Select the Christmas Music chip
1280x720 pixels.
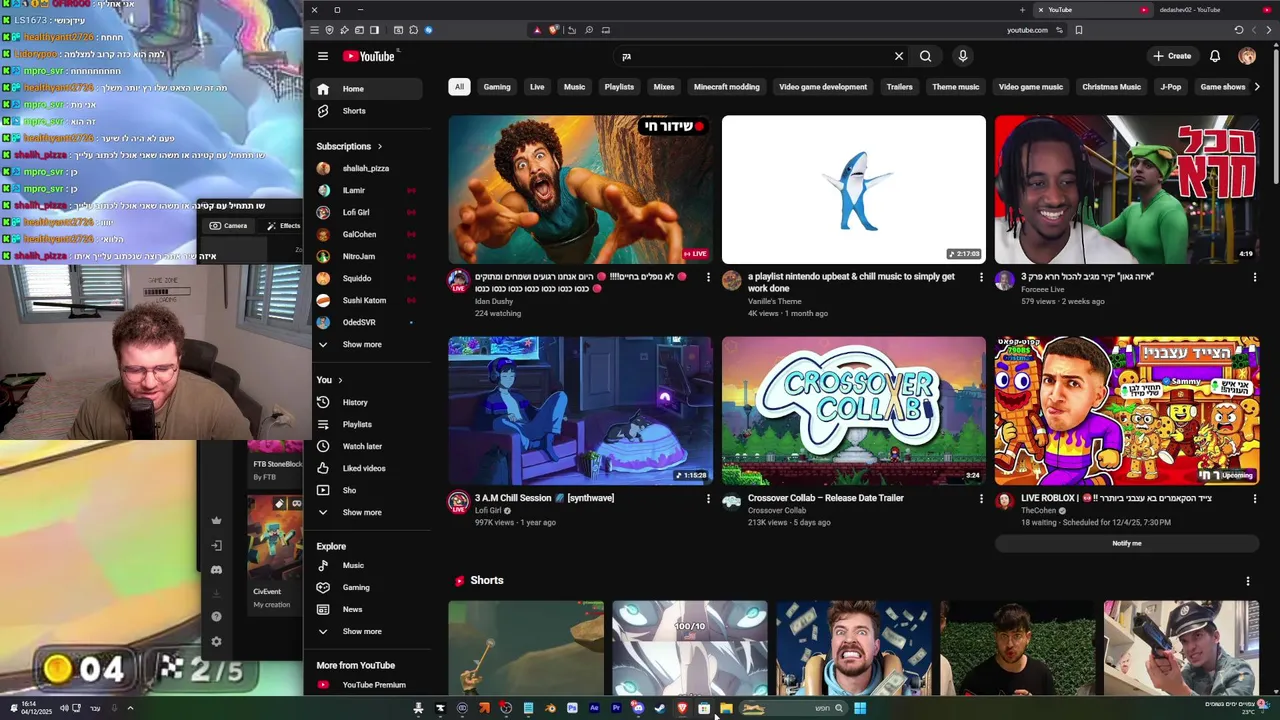1111,87
